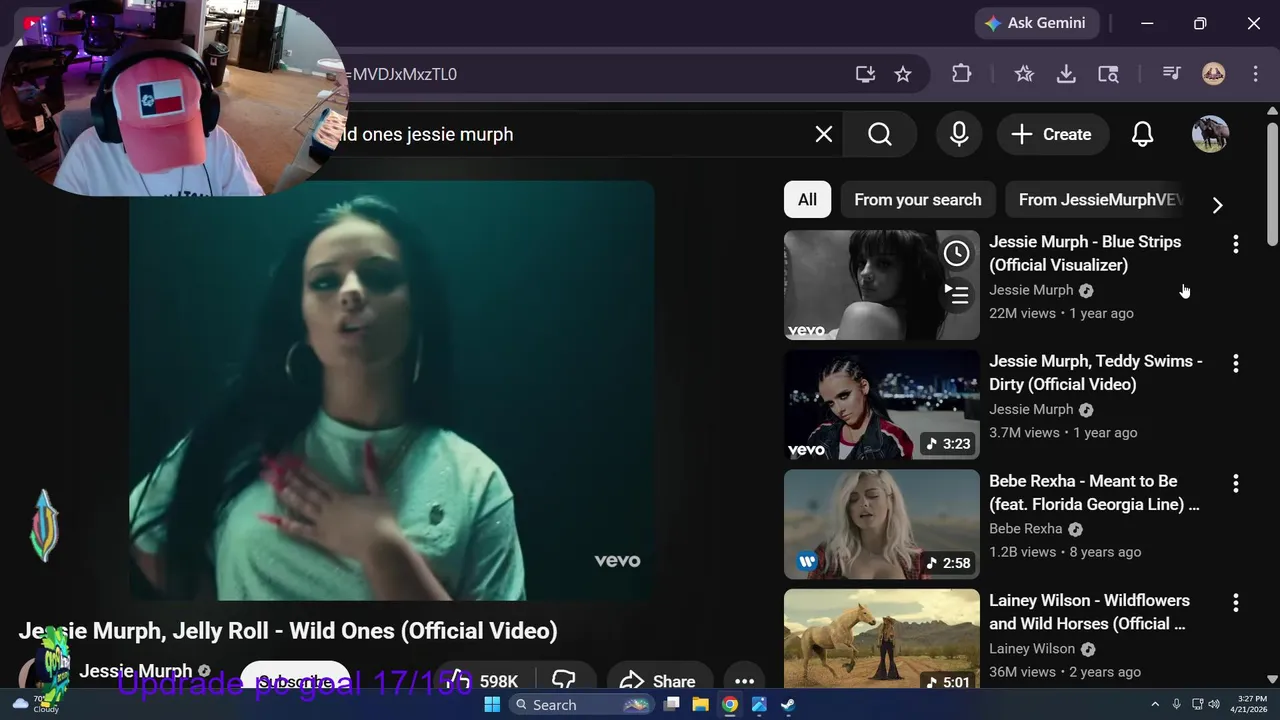Open the Extensions puzzle icon
1280x720 pixels.
[x=961, y=74]
